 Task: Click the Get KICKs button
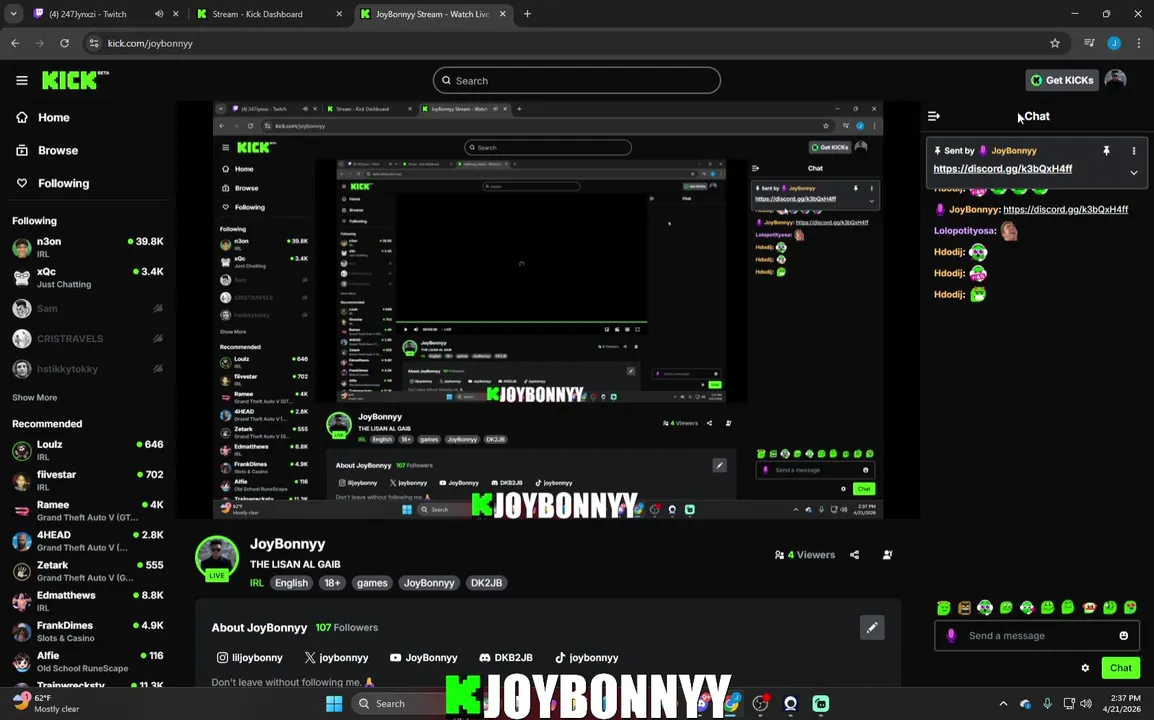1061,80
